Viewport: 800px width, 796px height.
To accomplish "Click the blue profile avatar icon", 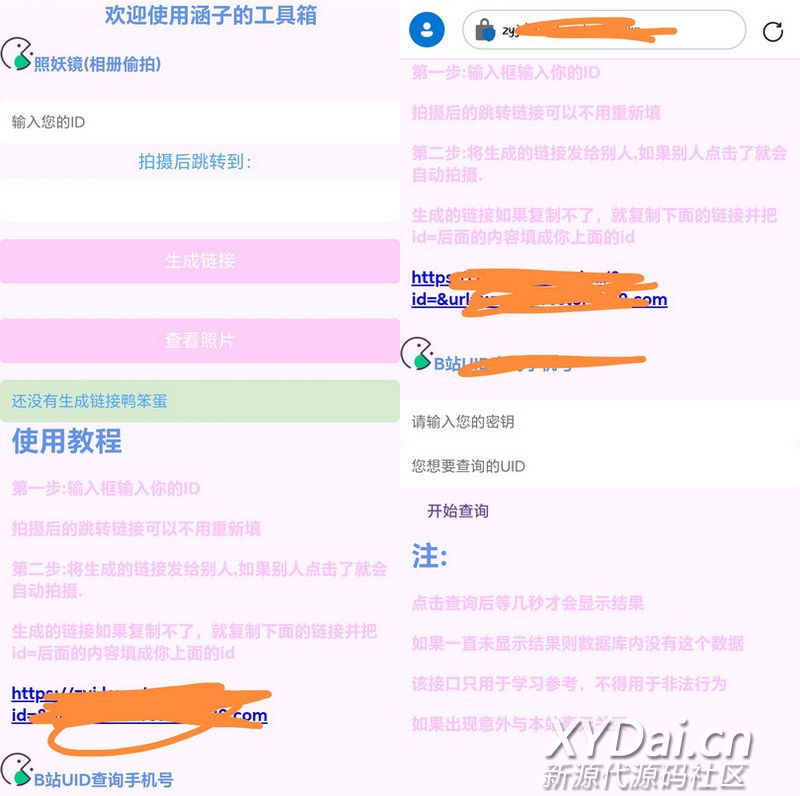I will [x=427, y=30].
